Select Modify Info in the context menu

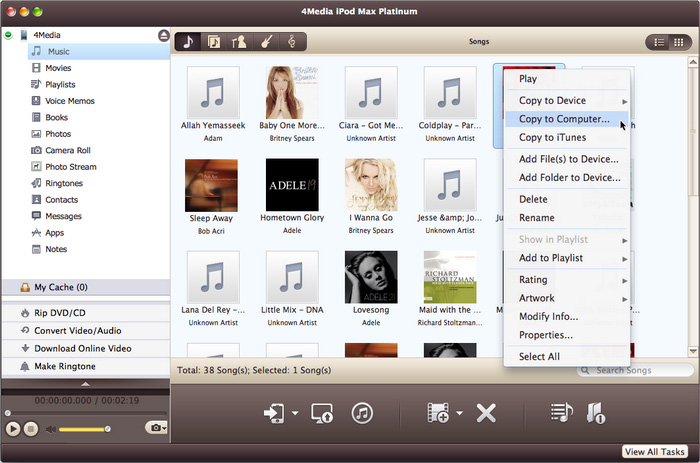[x=548, y=317]
